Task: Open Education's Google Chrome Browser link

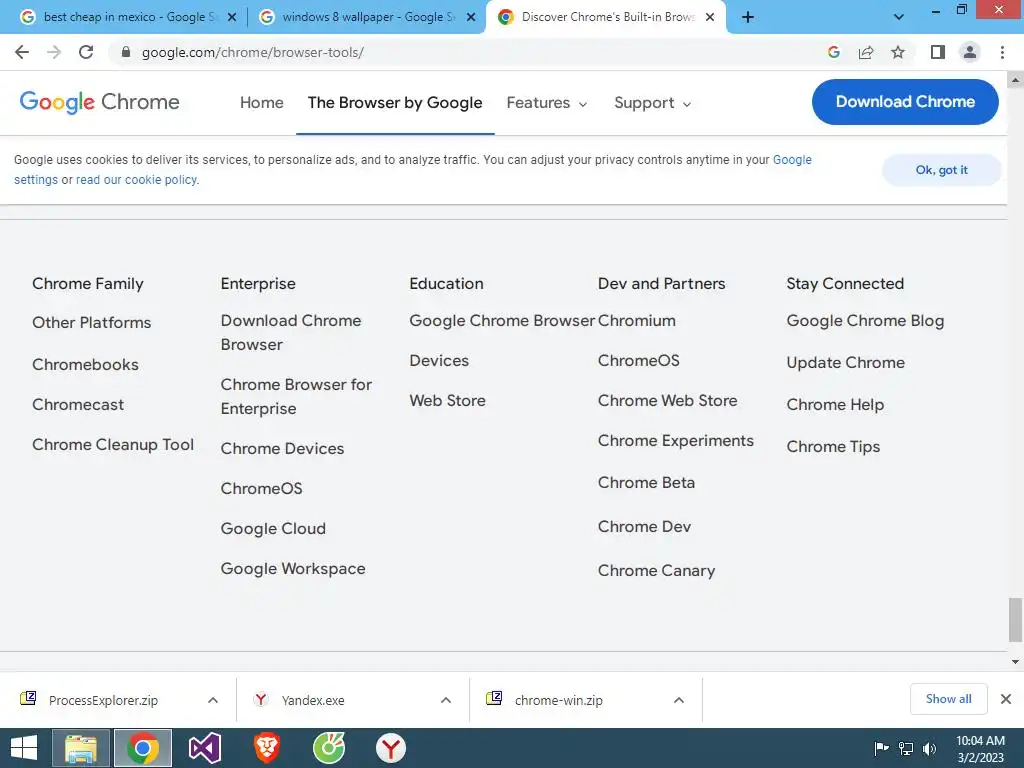Action: click(502, 321)
